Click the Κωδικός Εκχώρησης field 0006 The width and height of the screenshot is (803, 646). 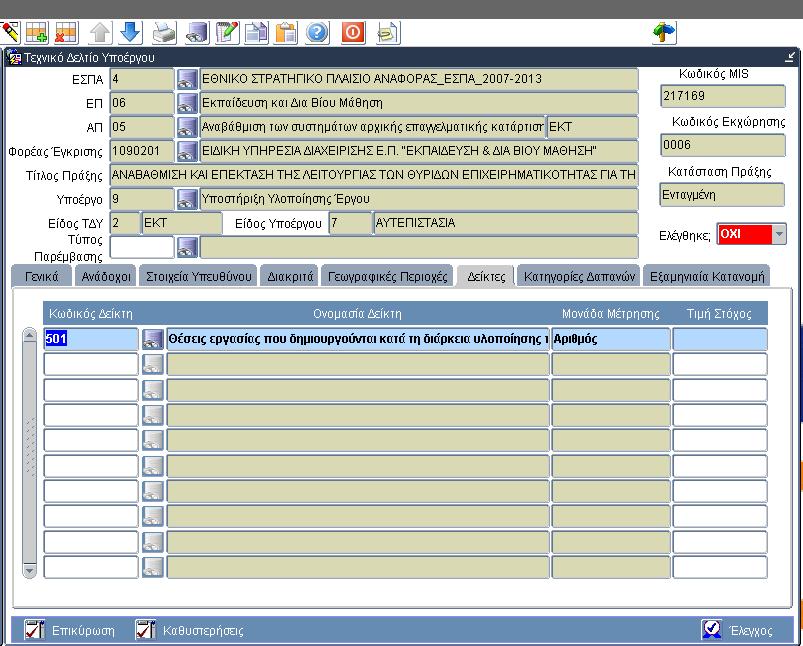click(723, 145)
